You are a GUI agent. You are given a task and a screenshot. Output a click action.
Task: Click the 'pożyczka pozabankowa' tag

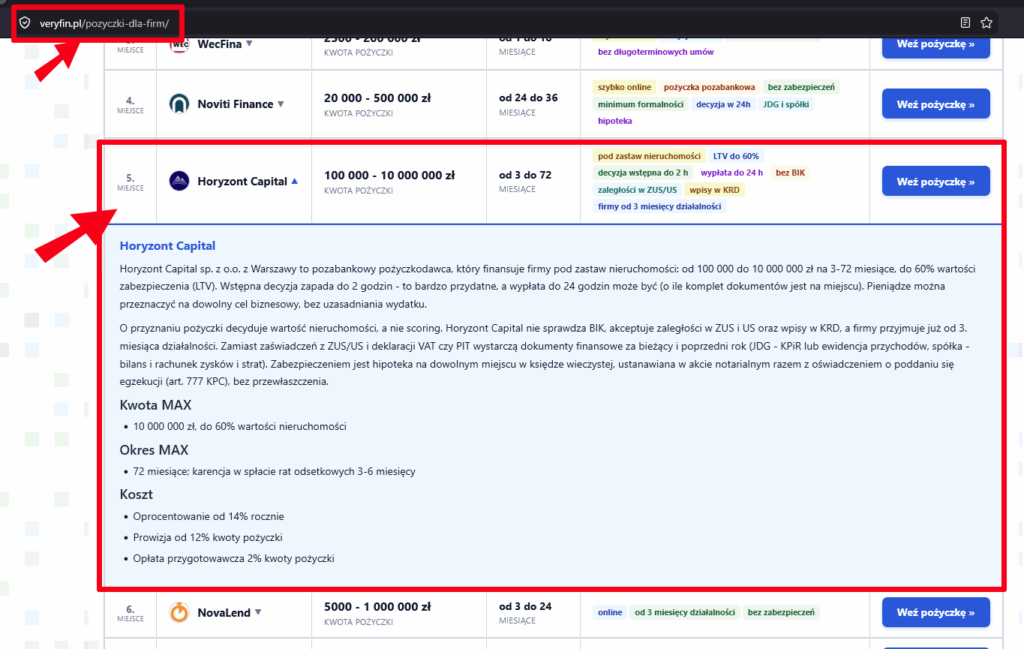pos(709,87)
